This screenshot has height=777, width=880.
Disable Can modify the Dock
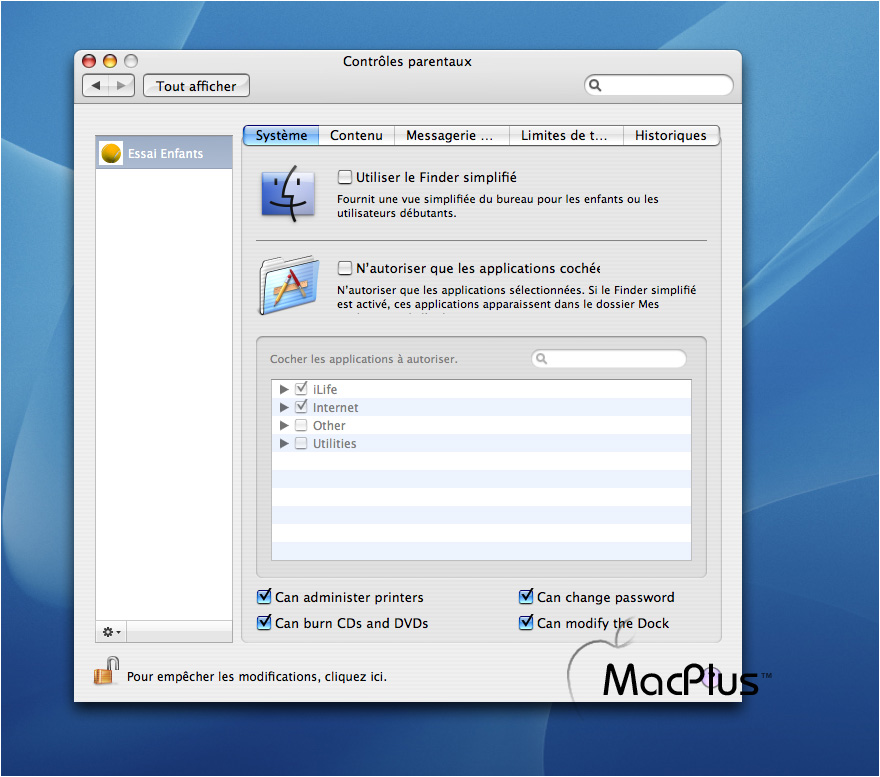click(526, 623)
